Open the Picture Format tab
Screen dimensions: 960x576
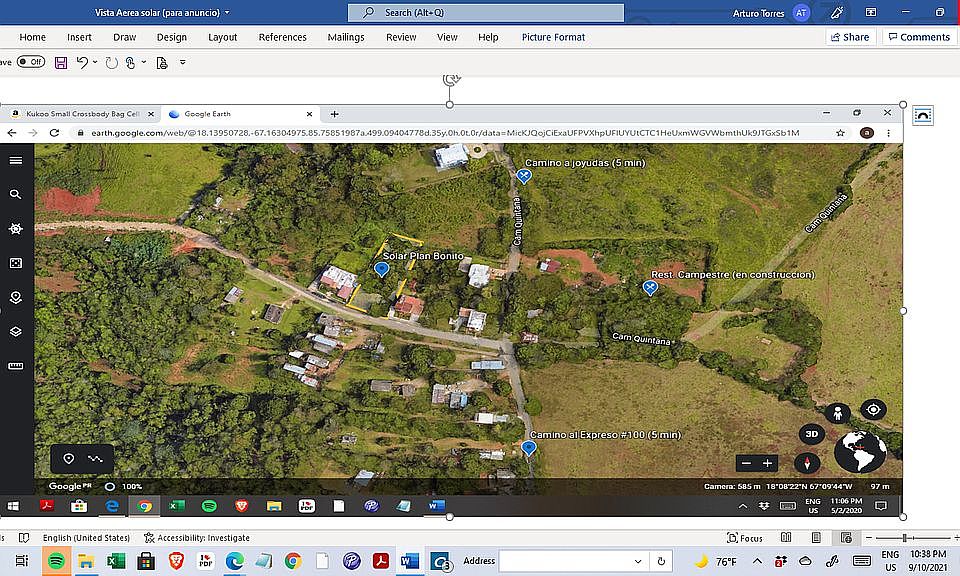click(553, 37)
